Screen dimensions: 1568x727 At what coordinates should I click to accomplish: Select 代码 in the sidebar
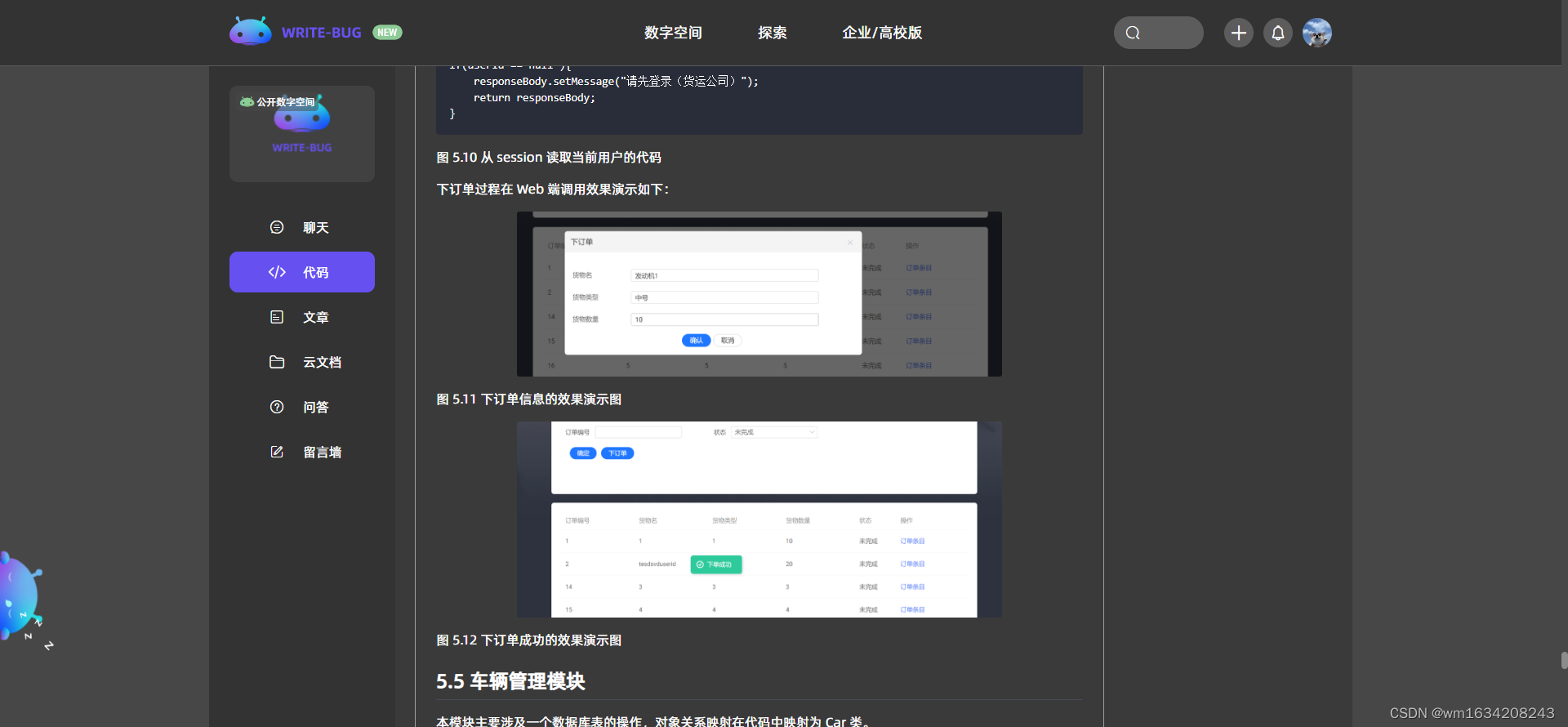(x=302, y=272)
